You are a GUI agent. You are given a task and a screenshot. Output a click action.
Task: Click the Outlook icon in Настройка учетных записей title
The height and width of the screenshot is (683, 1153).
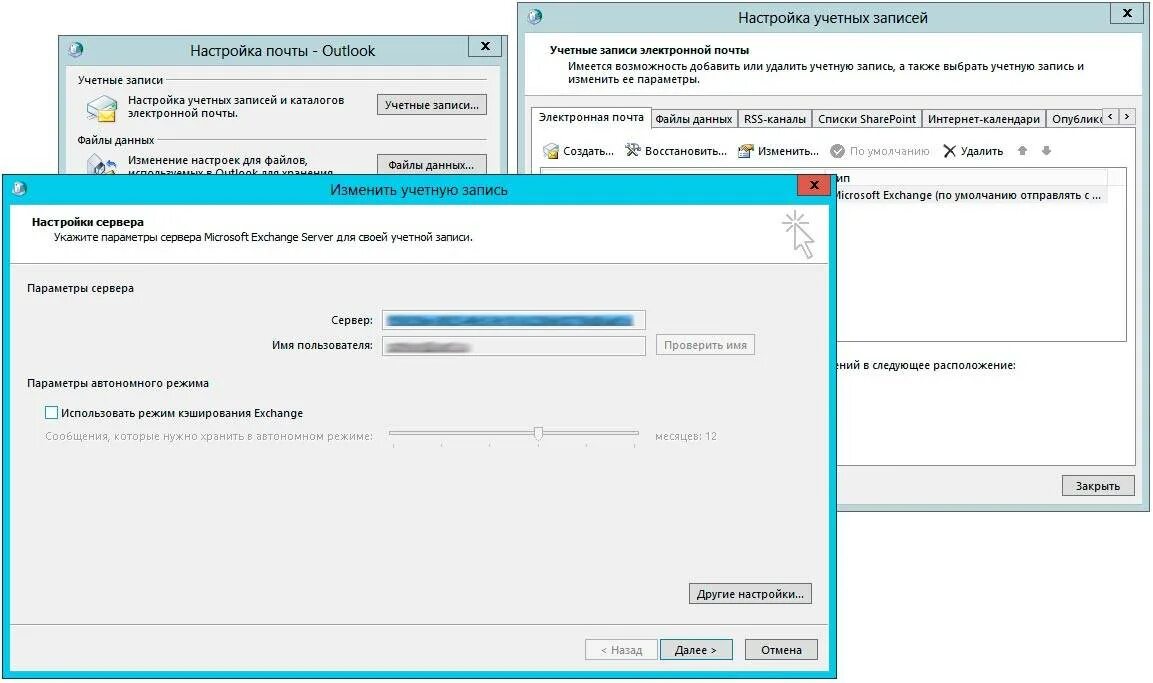pos(535,16)
